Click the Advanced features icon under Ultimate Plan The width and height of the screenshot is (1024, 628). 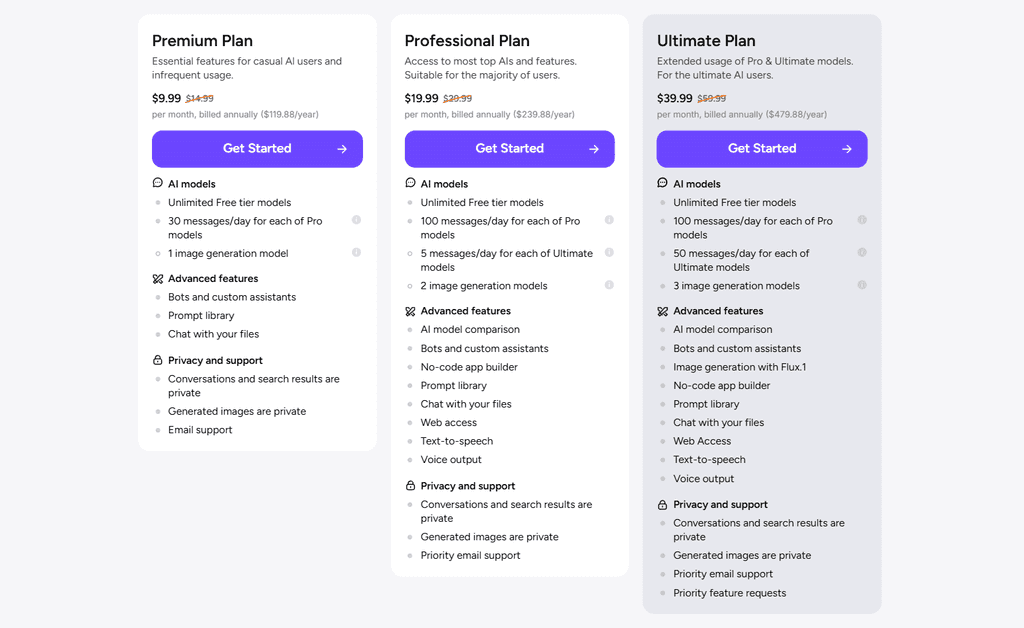pyautogui.click(x=662, y=310)
